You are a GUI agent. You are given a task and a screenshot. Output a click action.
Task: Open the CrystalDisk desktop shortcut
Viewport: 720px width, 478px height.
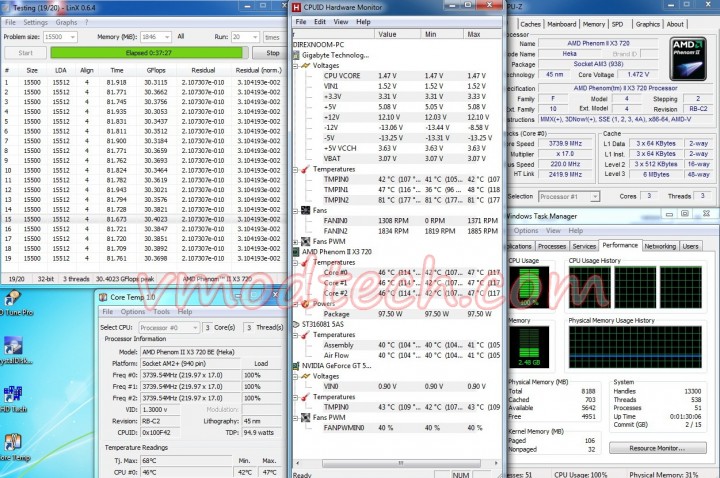click(14, 351)
